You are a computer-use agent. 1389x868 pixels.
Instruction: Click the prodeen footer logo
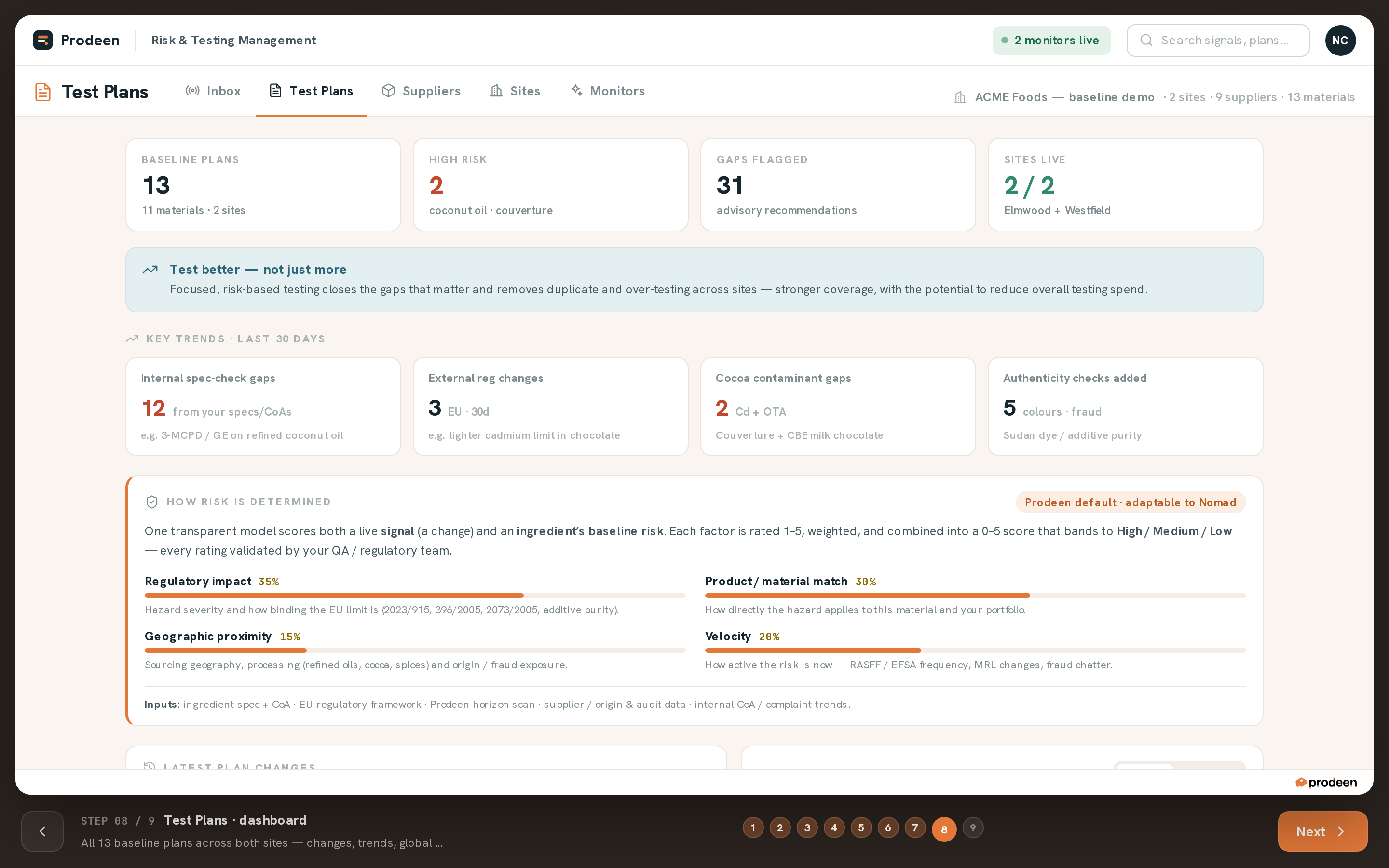pyautogui.click(x=1326, y=783)
